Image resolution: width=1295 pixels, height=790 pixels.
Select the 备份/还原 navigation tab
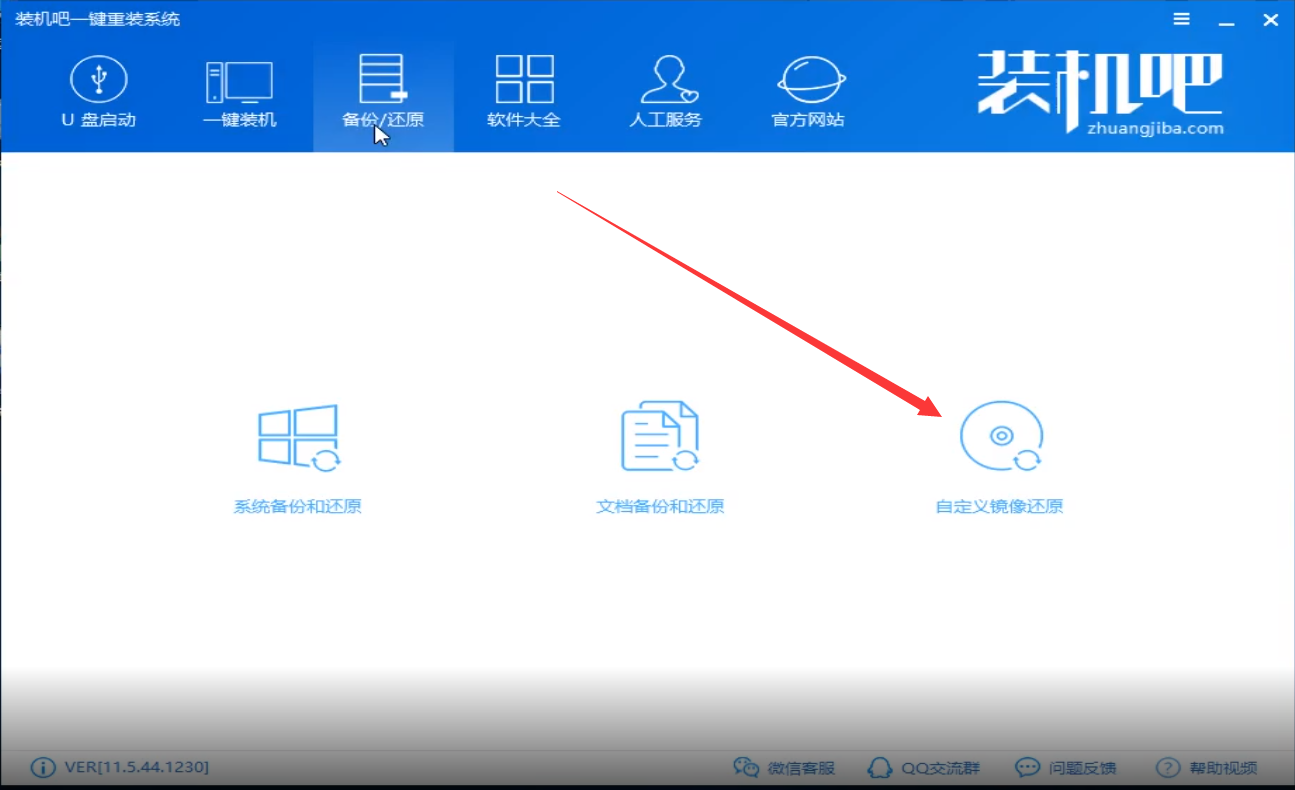click(x=383, y=93)
